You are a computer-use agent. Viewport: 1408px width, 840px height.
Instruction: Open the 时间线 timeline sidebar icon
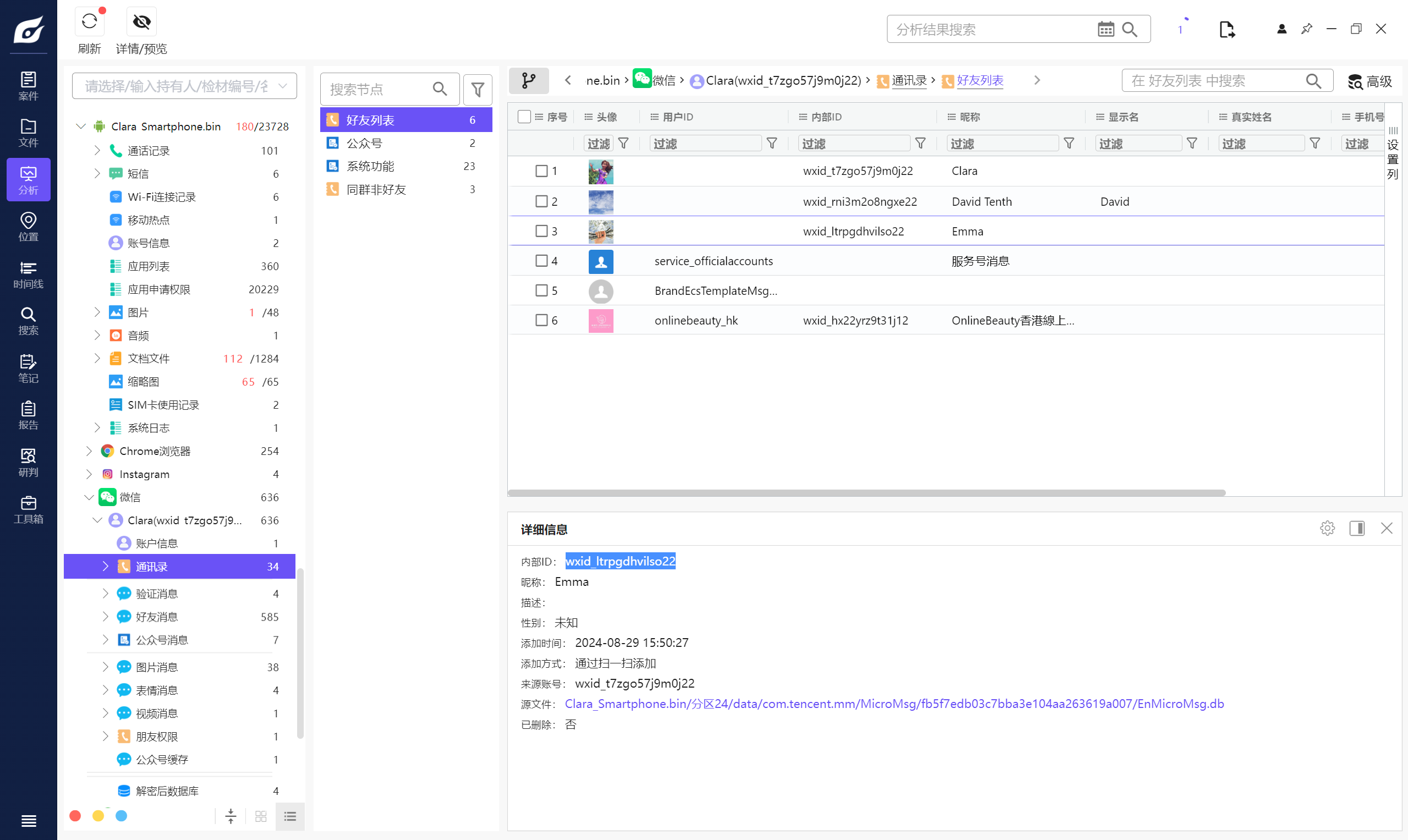coord(28,273)
